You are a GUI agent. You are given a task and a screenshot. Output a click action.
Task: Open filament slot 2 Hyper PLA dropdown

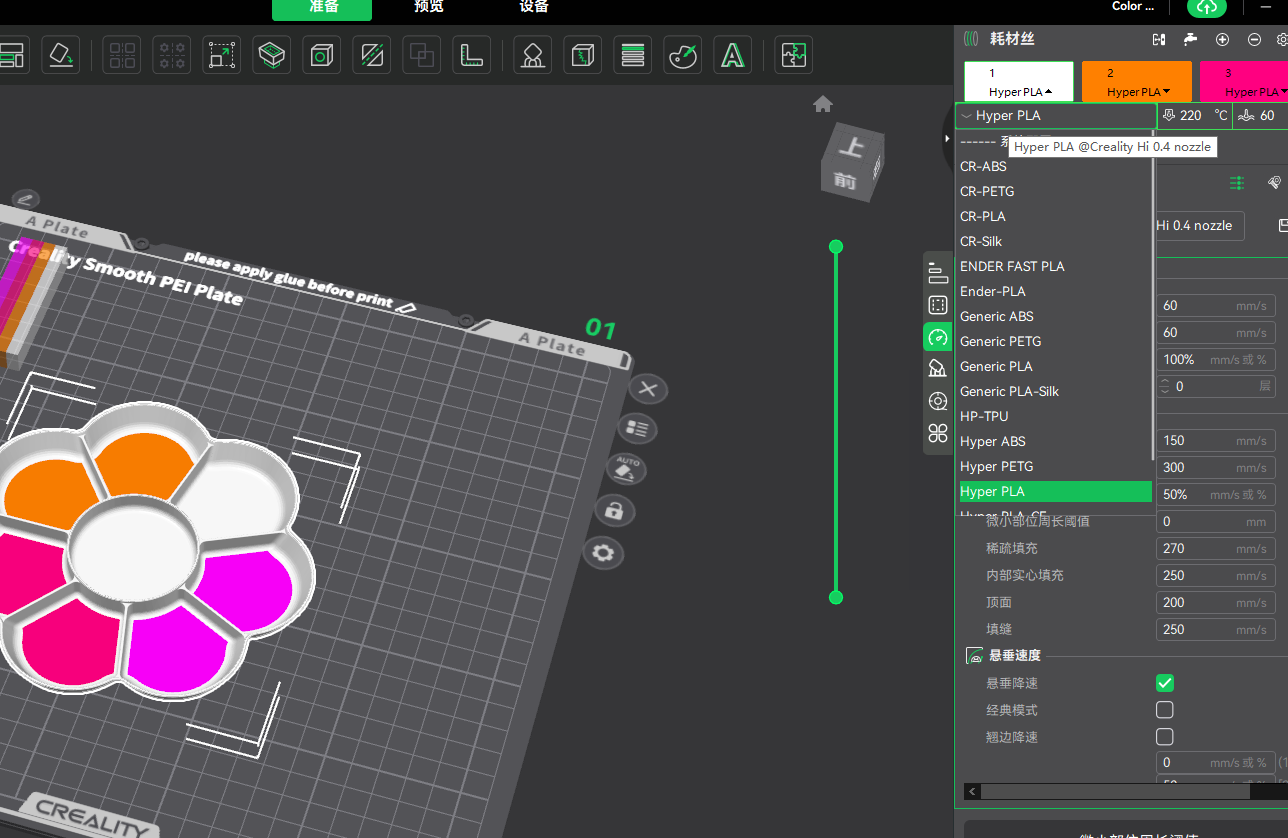(1137, 91)
